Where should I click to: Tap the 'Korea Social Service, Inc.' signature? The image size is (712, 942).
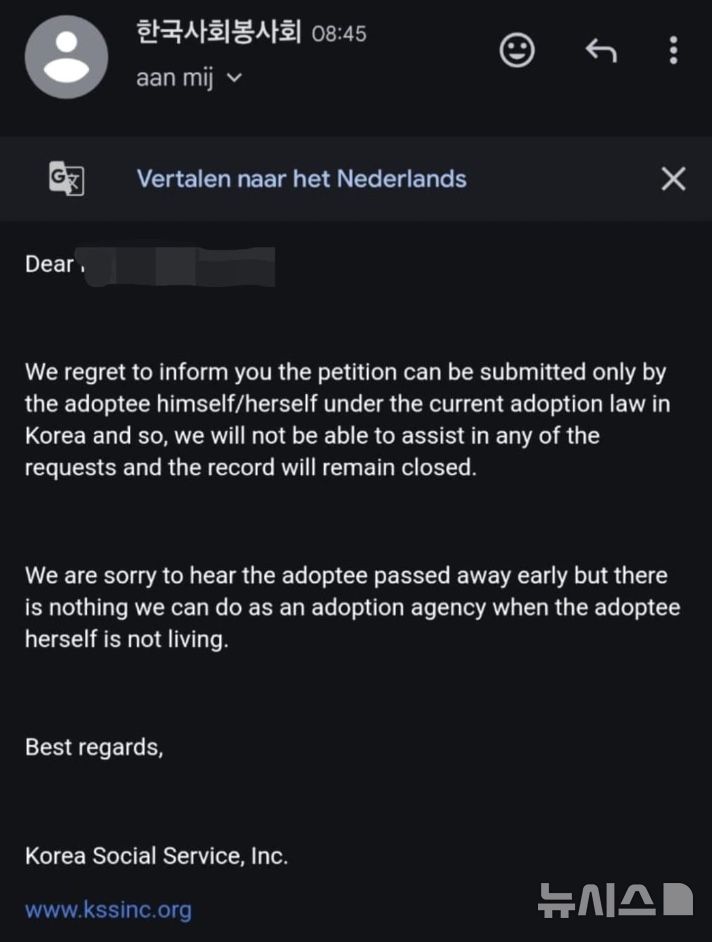click(x=156, y=856)
